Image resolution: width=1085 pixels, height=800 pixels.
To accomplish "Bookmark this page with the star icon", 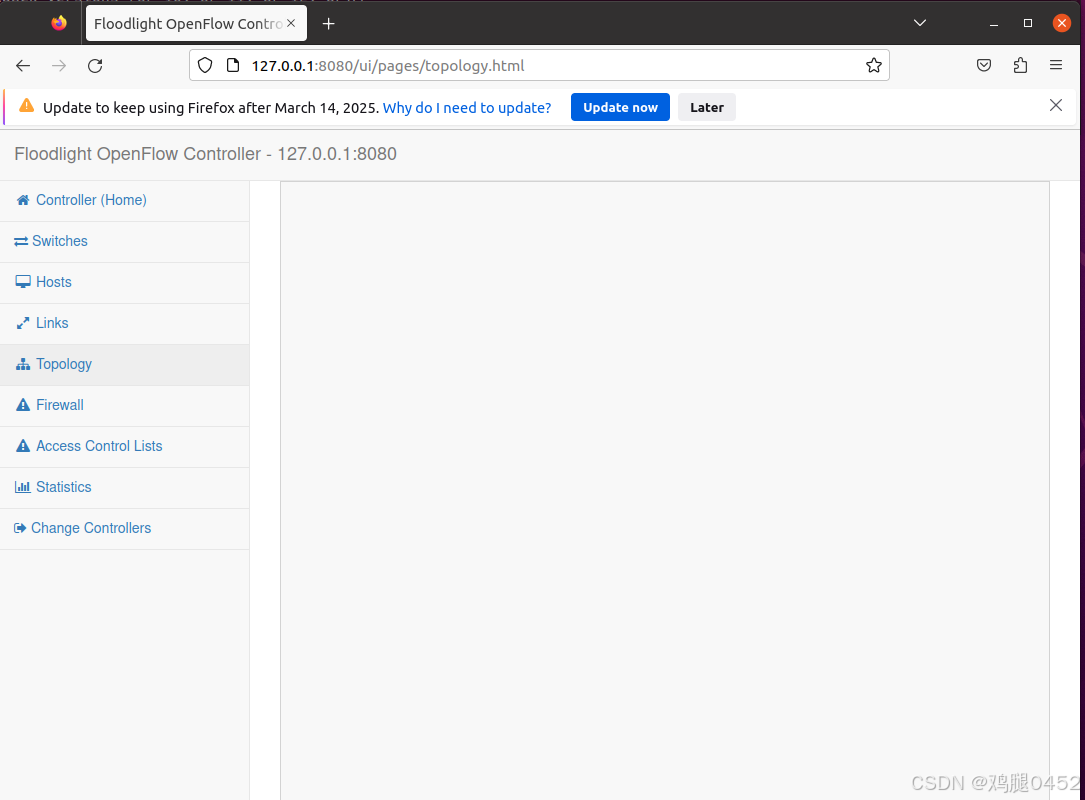I will pos(874,66).
